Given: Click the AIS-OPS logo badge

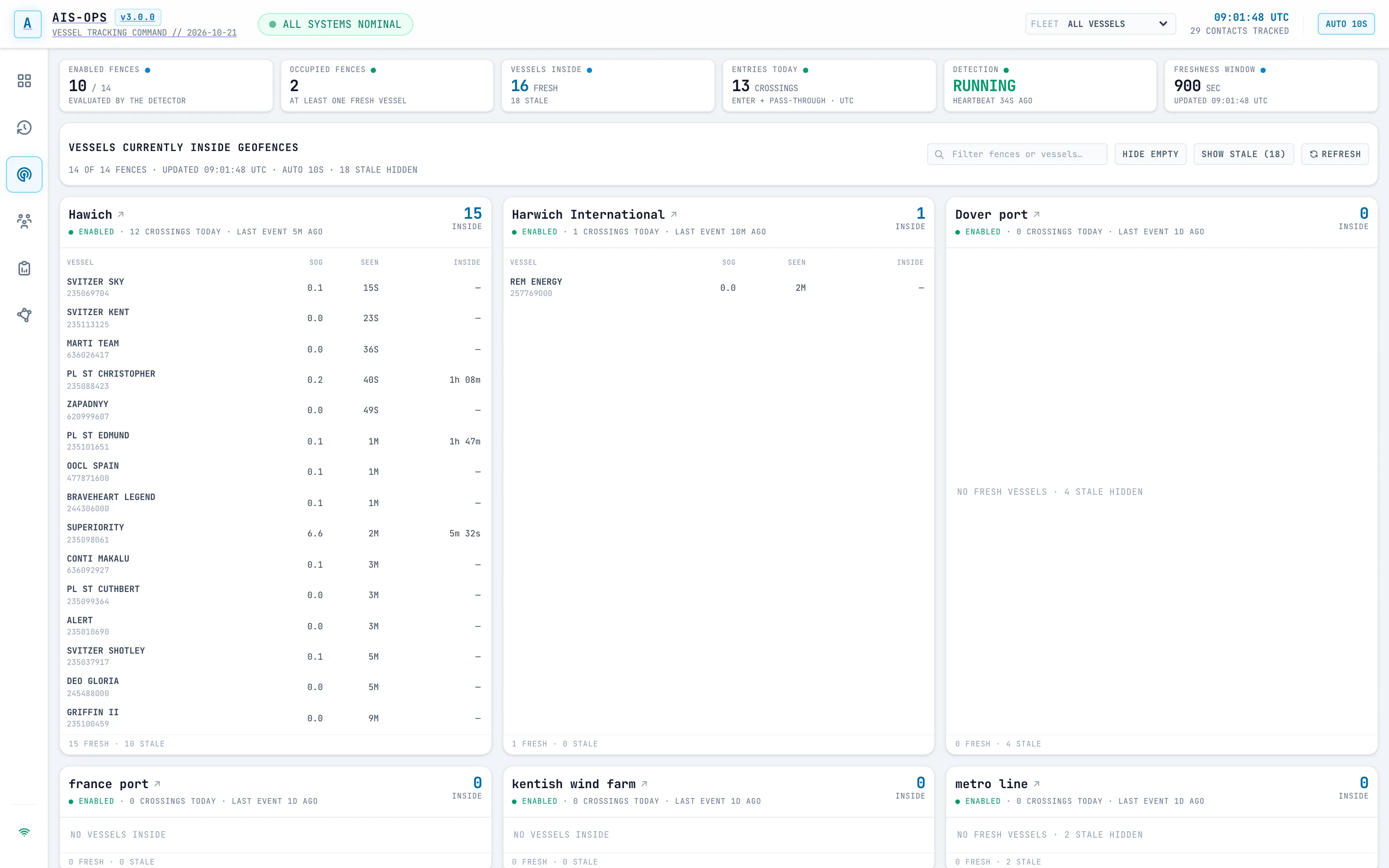Looking at the screenshot, I should pos(27,24).
